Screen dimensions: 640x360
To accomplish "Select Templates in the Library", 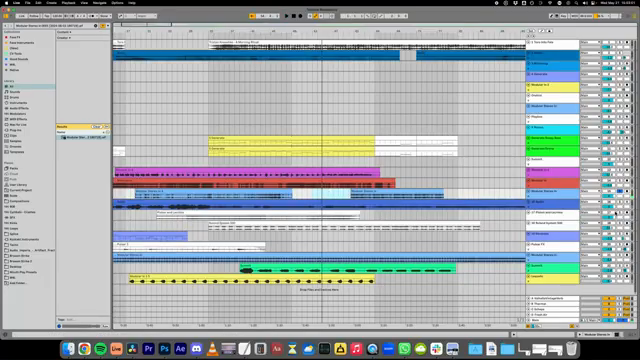I will coord(17,152).
